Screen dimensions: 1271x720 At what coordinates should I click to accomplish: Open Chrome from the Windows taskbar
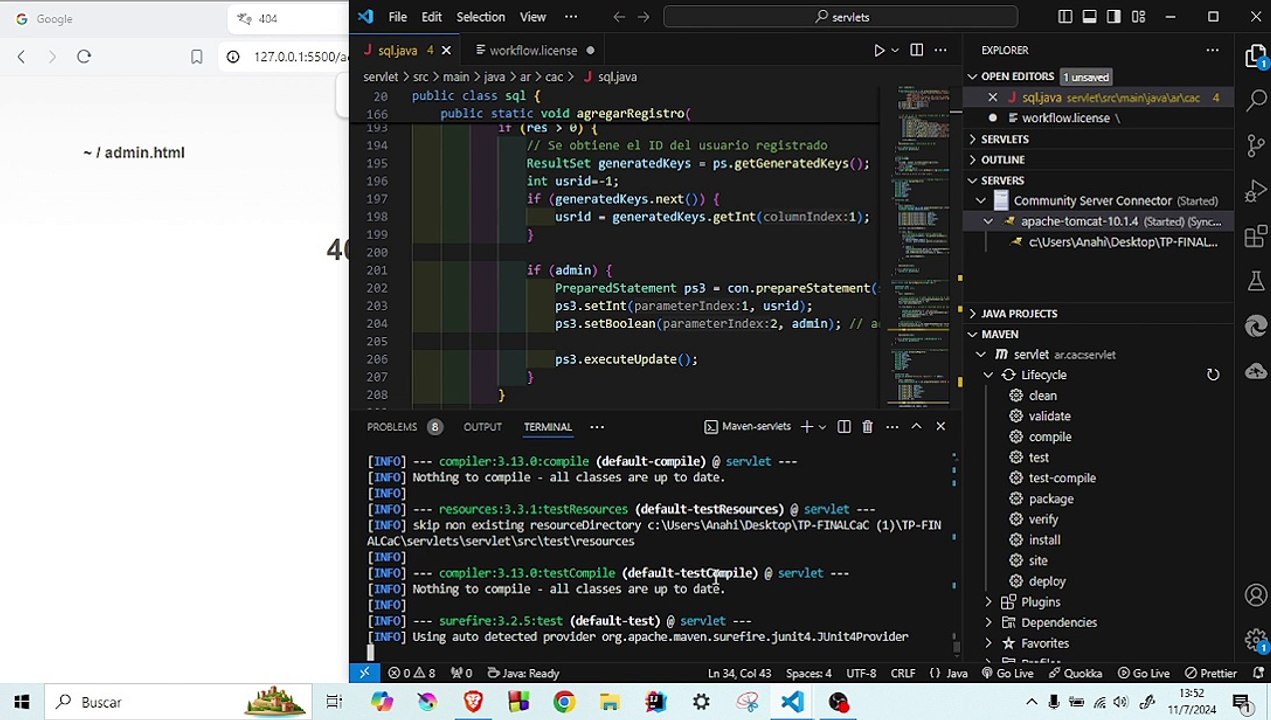click(x=564, y=702)
